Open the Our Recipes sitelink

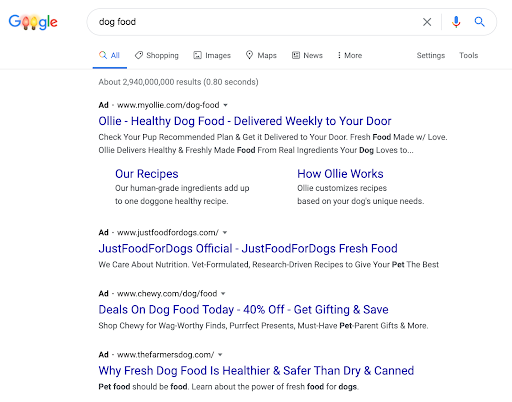[147, 174]
